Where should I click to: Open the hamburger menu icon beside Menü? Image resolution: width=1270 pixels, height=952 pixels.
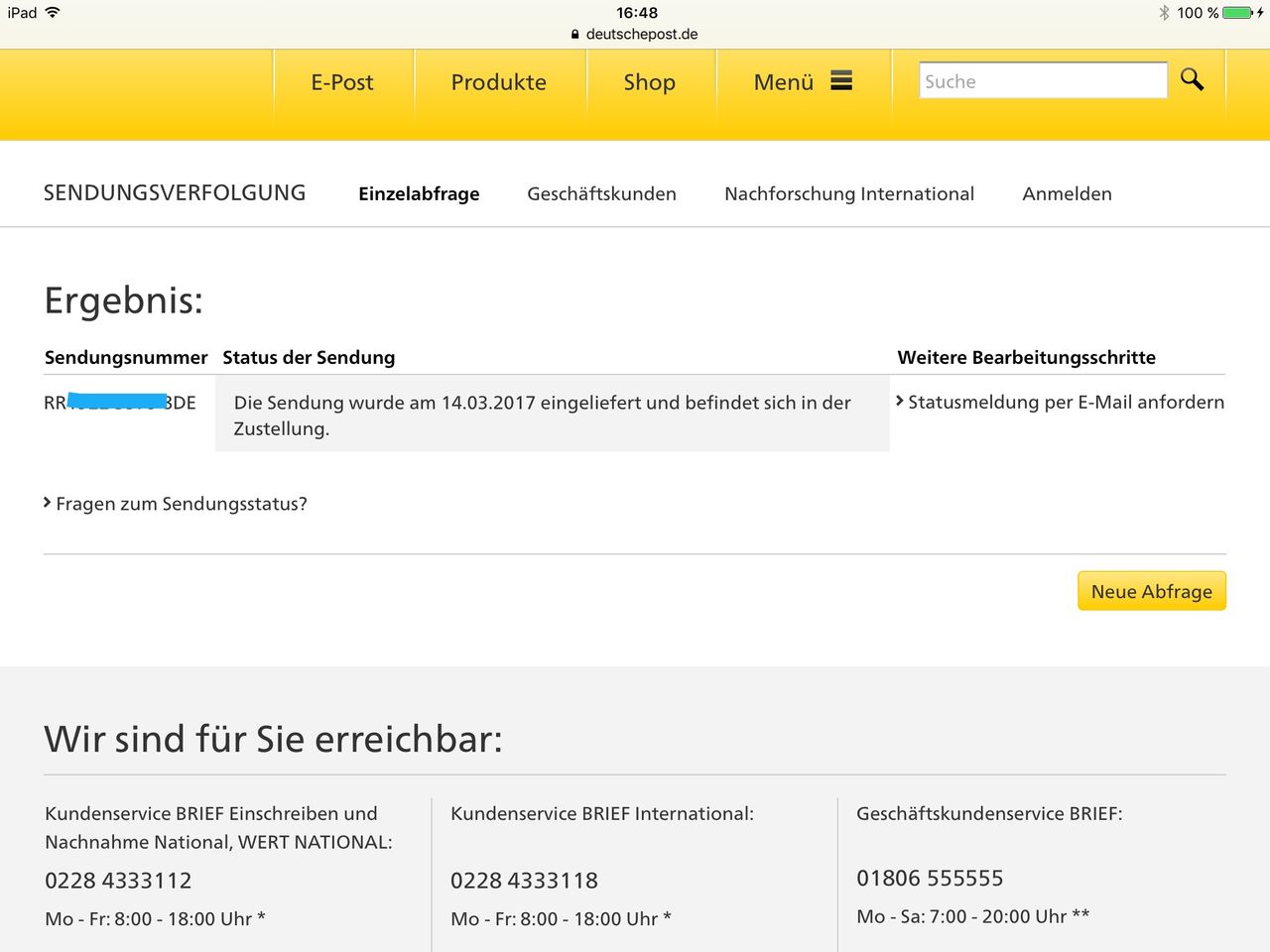point(841,81)
